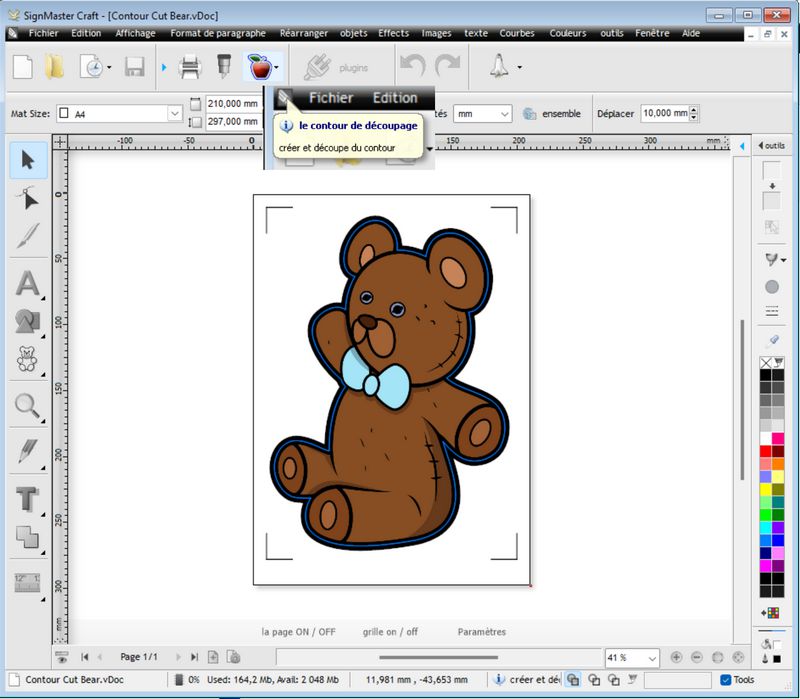Toggle grille on / off
The height and width of the screenshot is (699, 800).
click(x=390, y=632)
